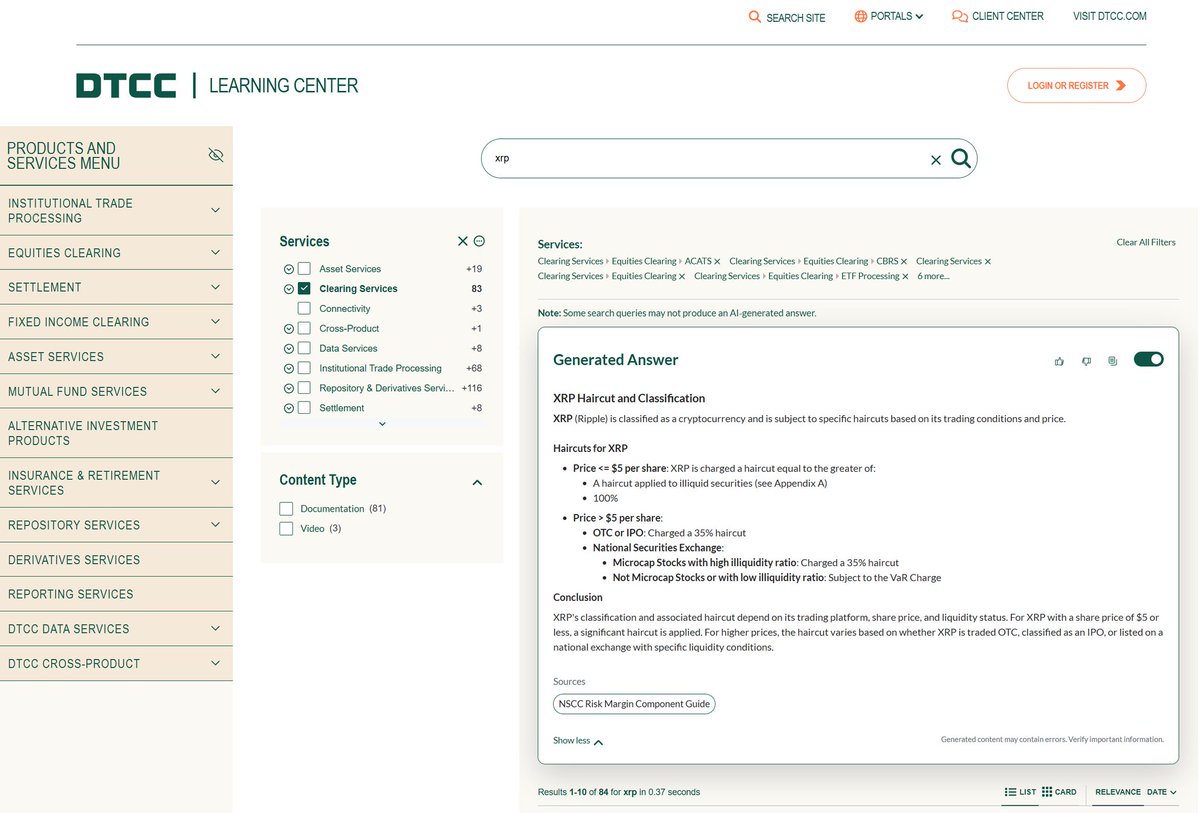Image resolution: width=1200 pixels, height=813 pixels.
Task: Remove the CBRS filter chip
Action: 904,262
